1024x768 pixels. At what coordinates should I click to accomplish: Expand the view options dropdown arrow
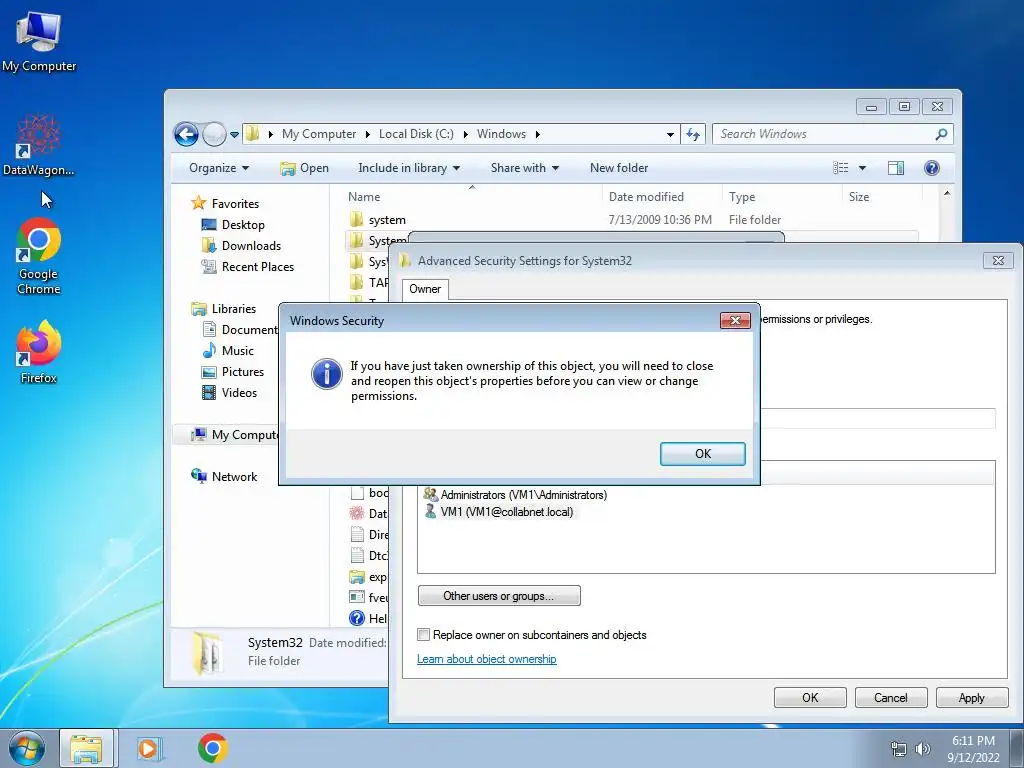(x=862, y=168)
